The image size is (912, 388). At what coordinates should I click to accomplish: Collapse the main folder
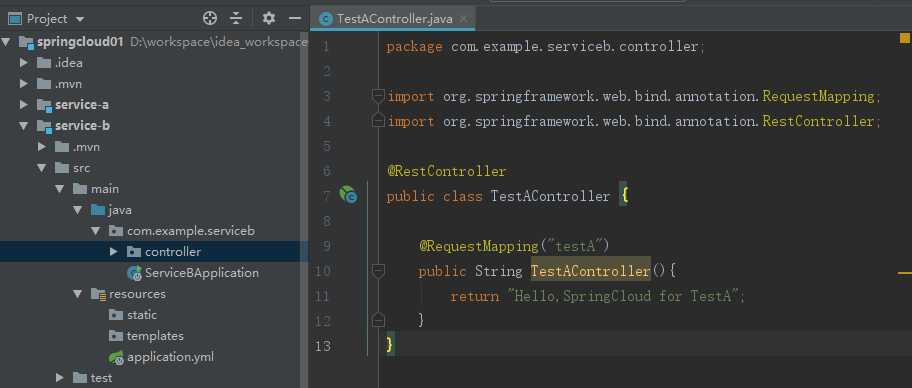(60, 188)
